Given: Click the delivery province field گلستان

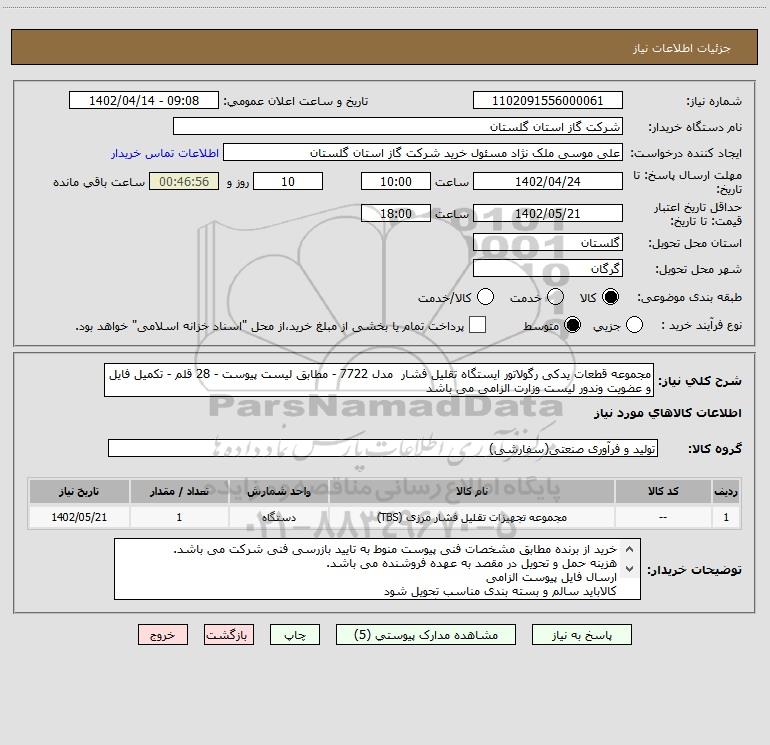Looking at the screenshot, I should click(548, 242).
